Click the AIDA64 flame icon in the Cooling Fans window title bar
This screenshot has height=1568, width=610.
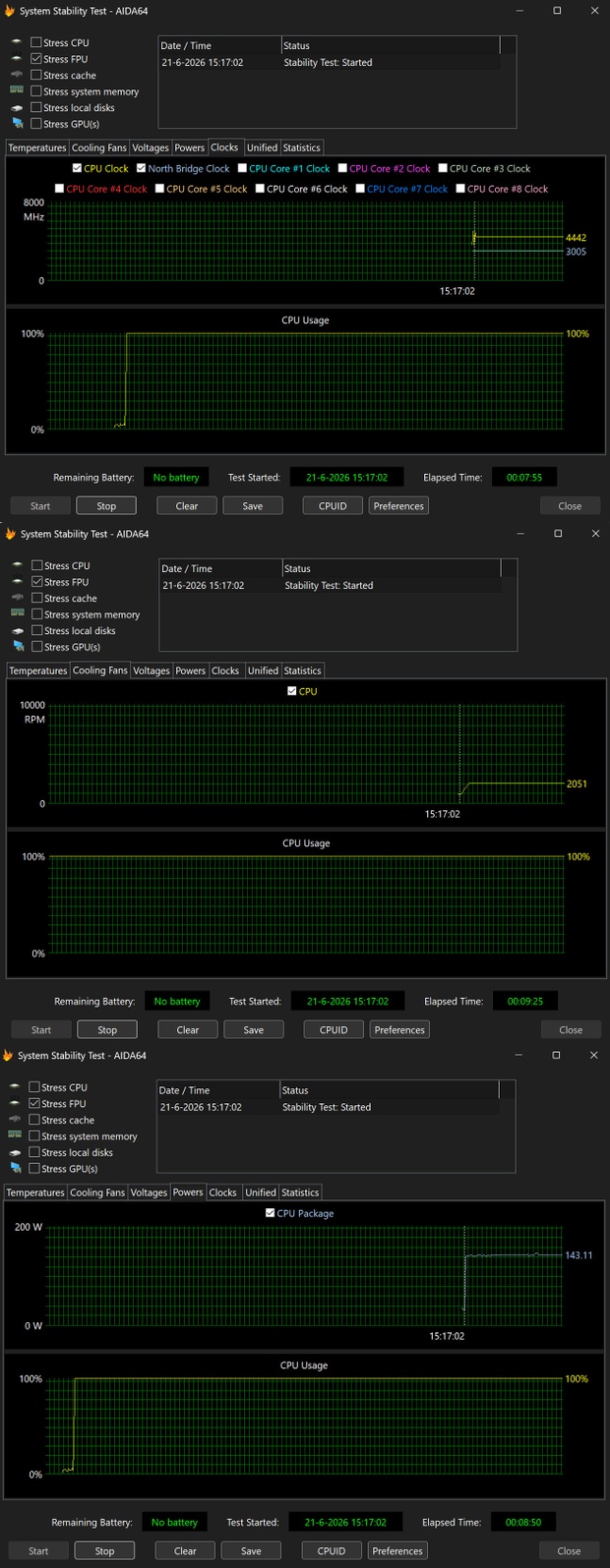pos(11,534)
